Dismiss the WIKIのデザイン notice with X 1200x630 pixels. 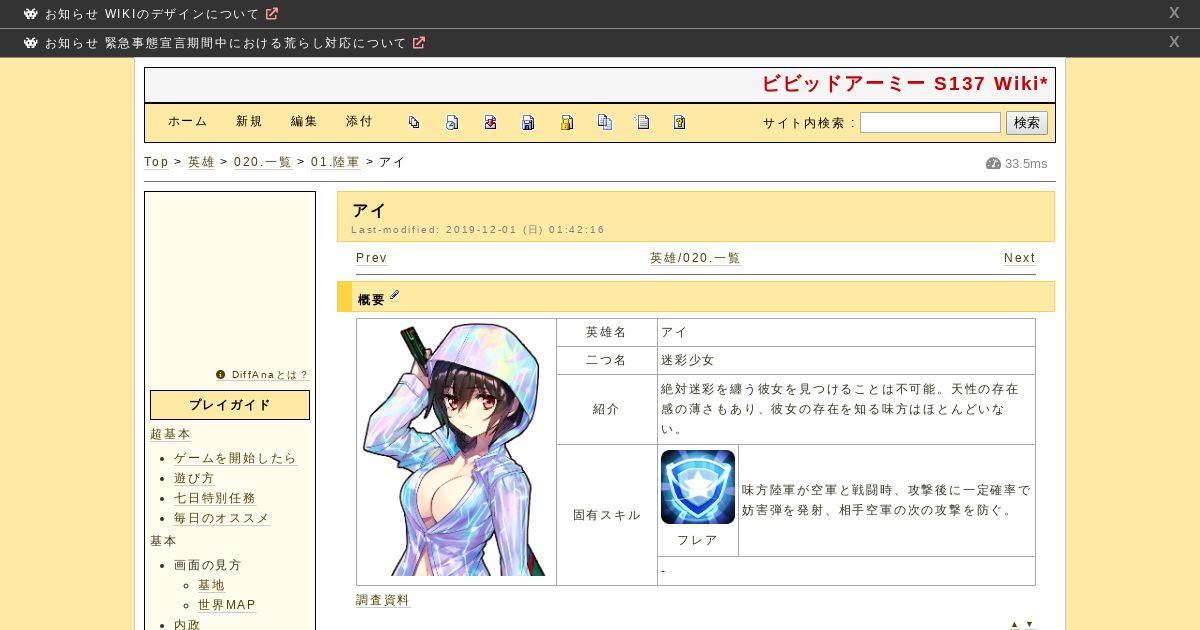[1174, 13]
